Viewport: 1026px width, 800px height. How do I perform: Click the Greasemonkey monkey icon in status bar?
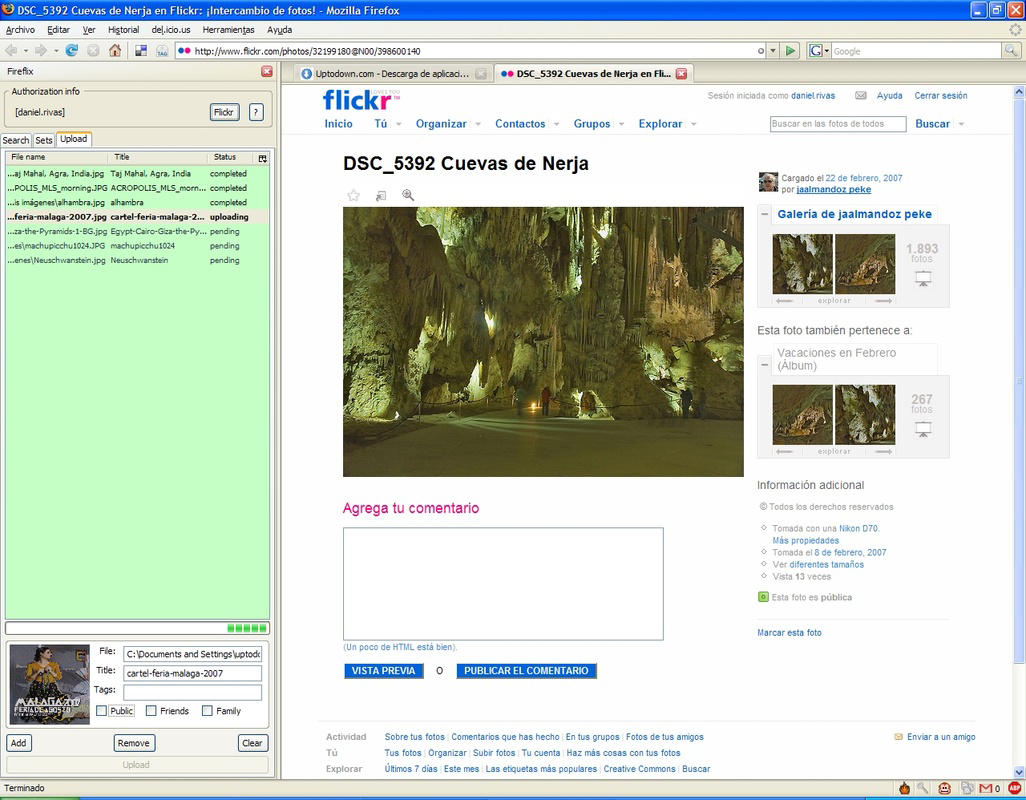coord(945,788)
